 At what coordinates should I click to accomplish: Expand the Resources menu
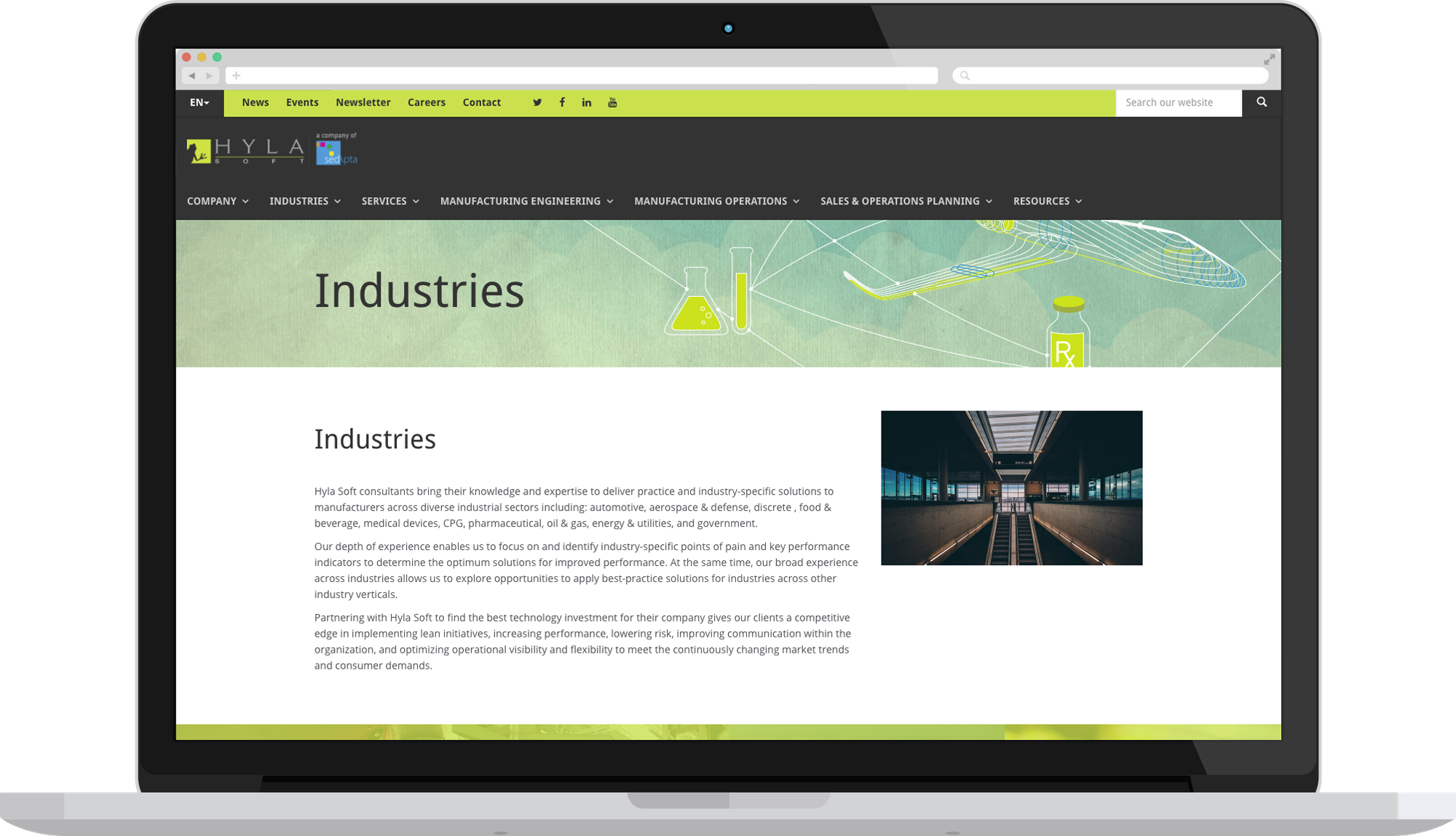[x=1048, y=202]
